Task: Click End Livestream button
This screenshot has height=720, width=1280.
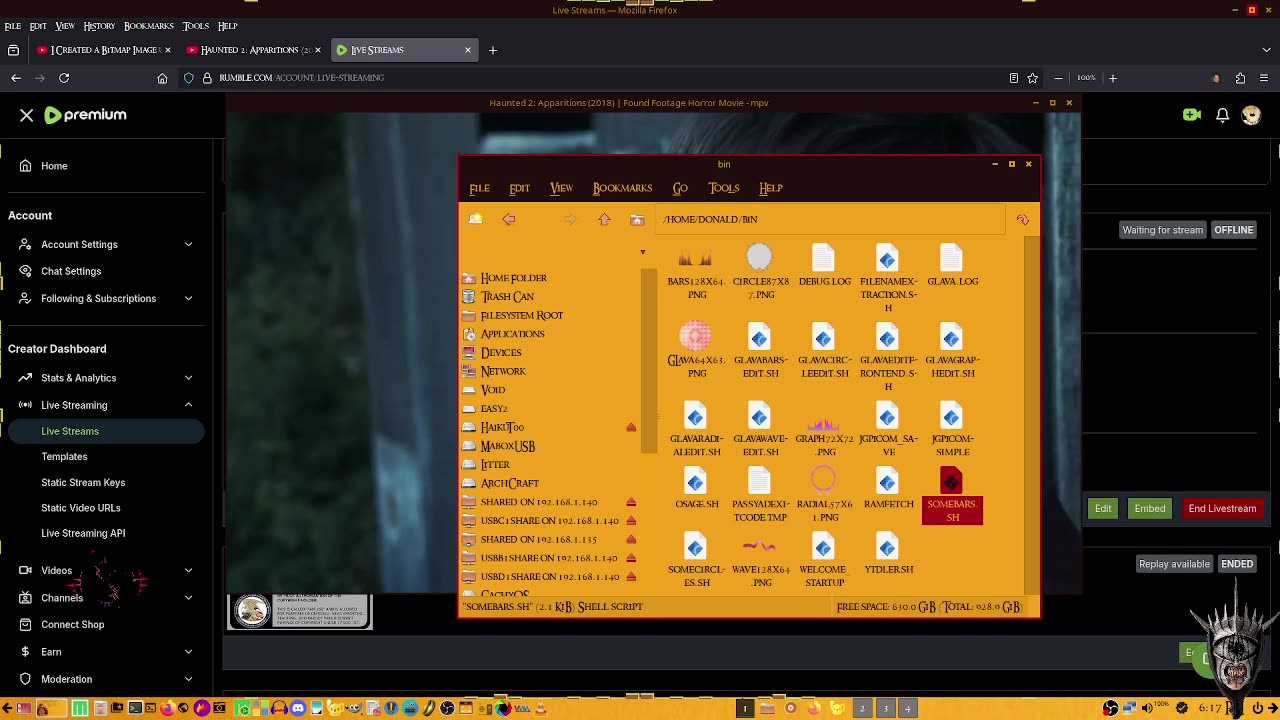Action: point(1222,508)
